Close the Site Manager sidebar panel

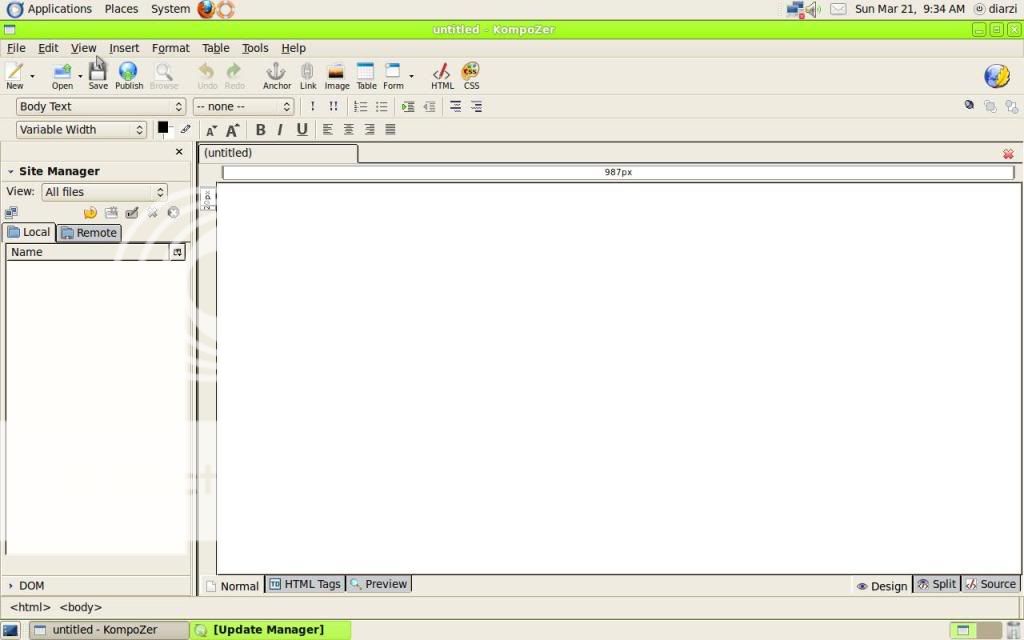179,152
